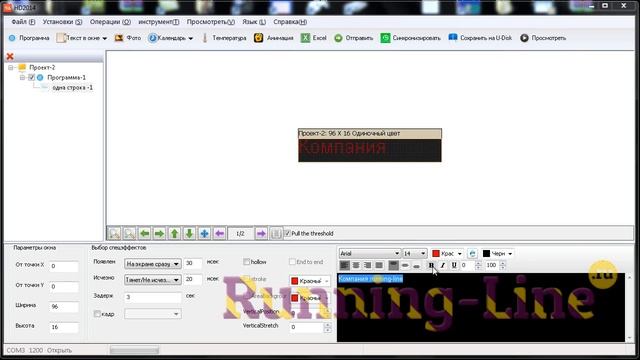640x360 pixels.
Task: Align text to the right
Action: coord(367,265)
